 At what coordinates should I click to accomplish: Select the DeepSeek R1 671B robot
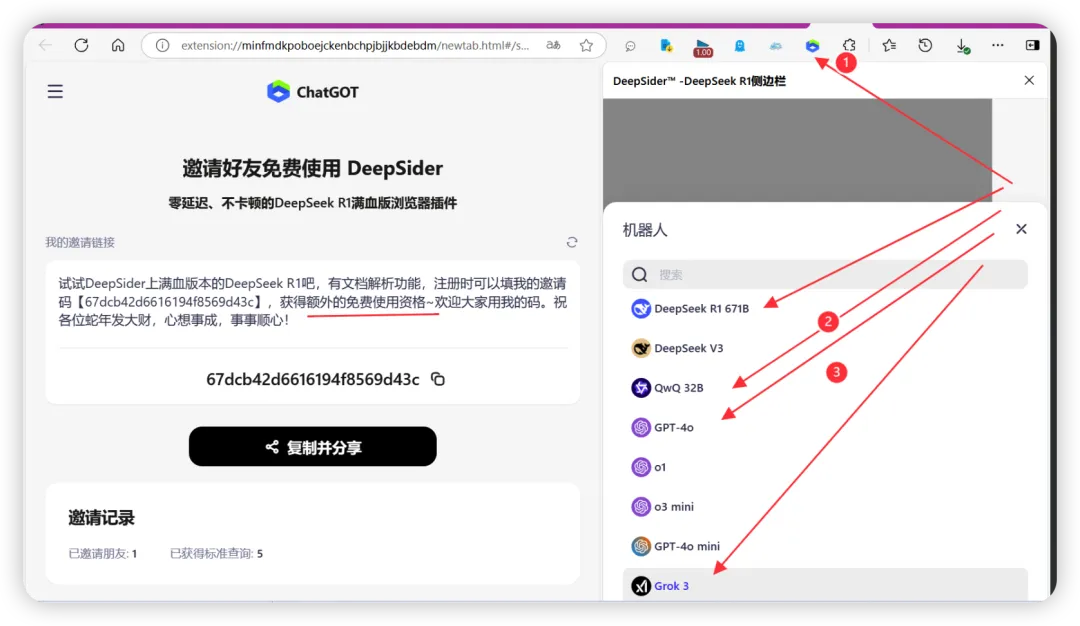(825, 309)
